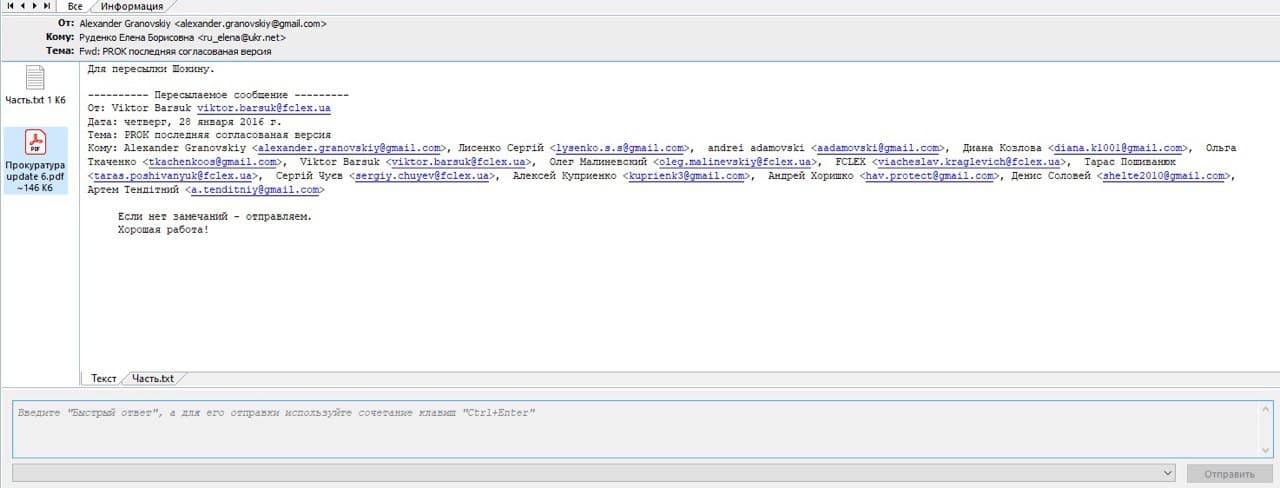The width and height of the screenshot is (1280, 488).
Task: Jump to last tab navigation arrow
Action: [x=47, y=6]
